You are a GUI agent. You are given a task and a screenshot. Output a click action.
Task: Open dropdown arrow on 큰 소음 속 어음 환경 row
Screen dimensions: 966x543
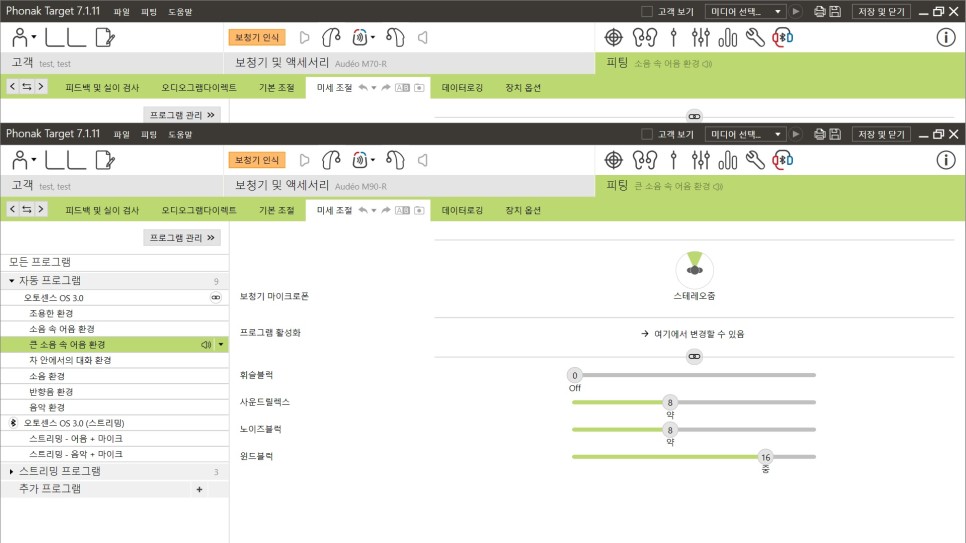(x=221, y=345)
